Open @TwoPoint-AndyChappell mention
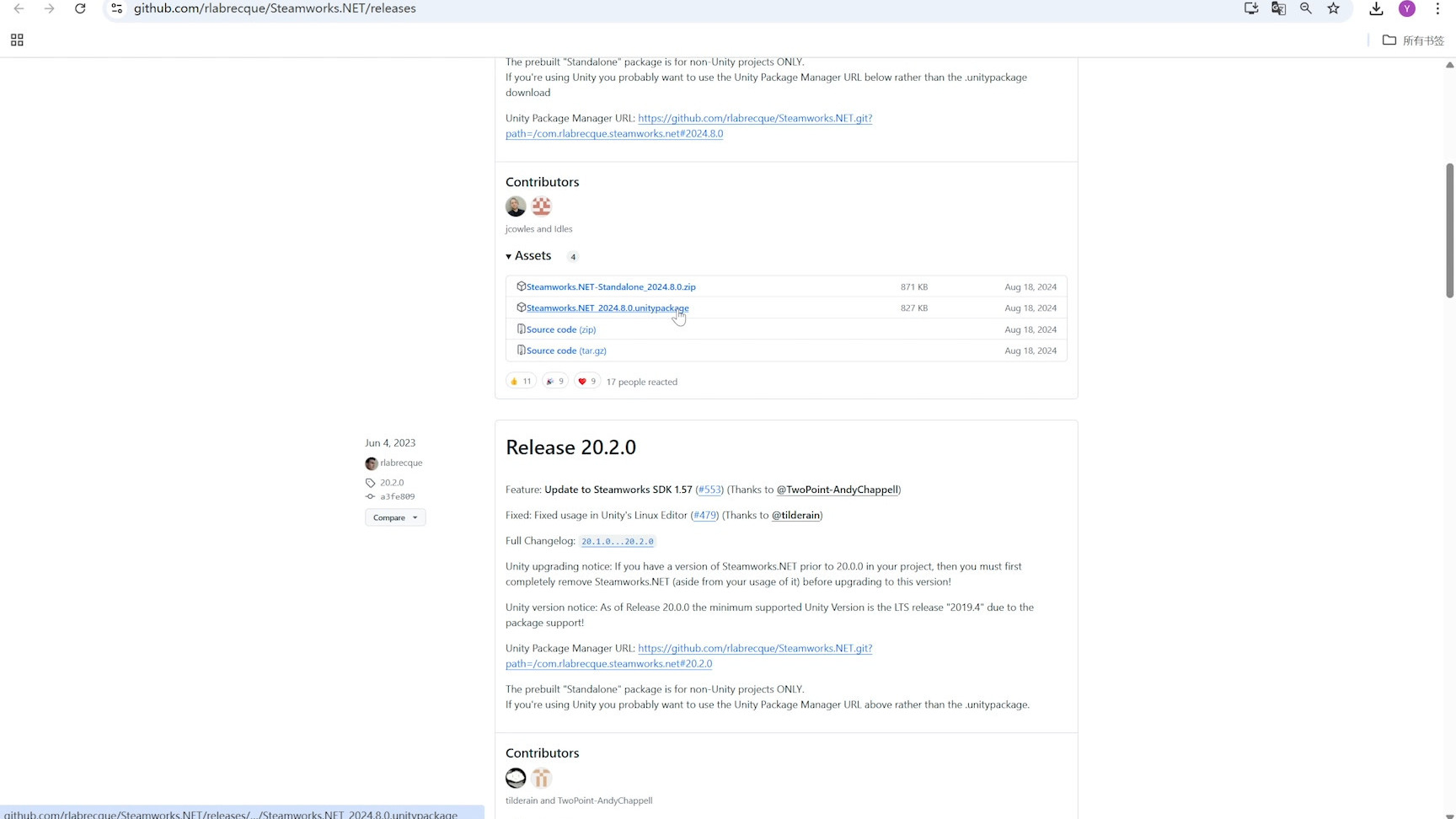 tap(837, 490)
